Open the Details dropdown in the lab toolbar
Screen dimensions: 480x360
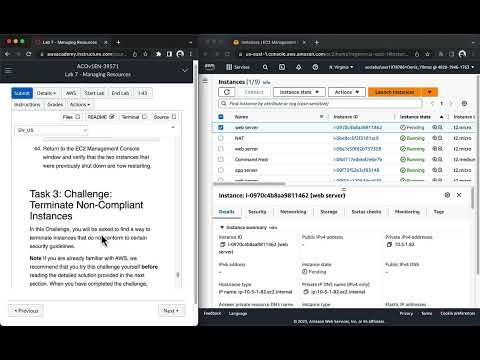[46, 93]
